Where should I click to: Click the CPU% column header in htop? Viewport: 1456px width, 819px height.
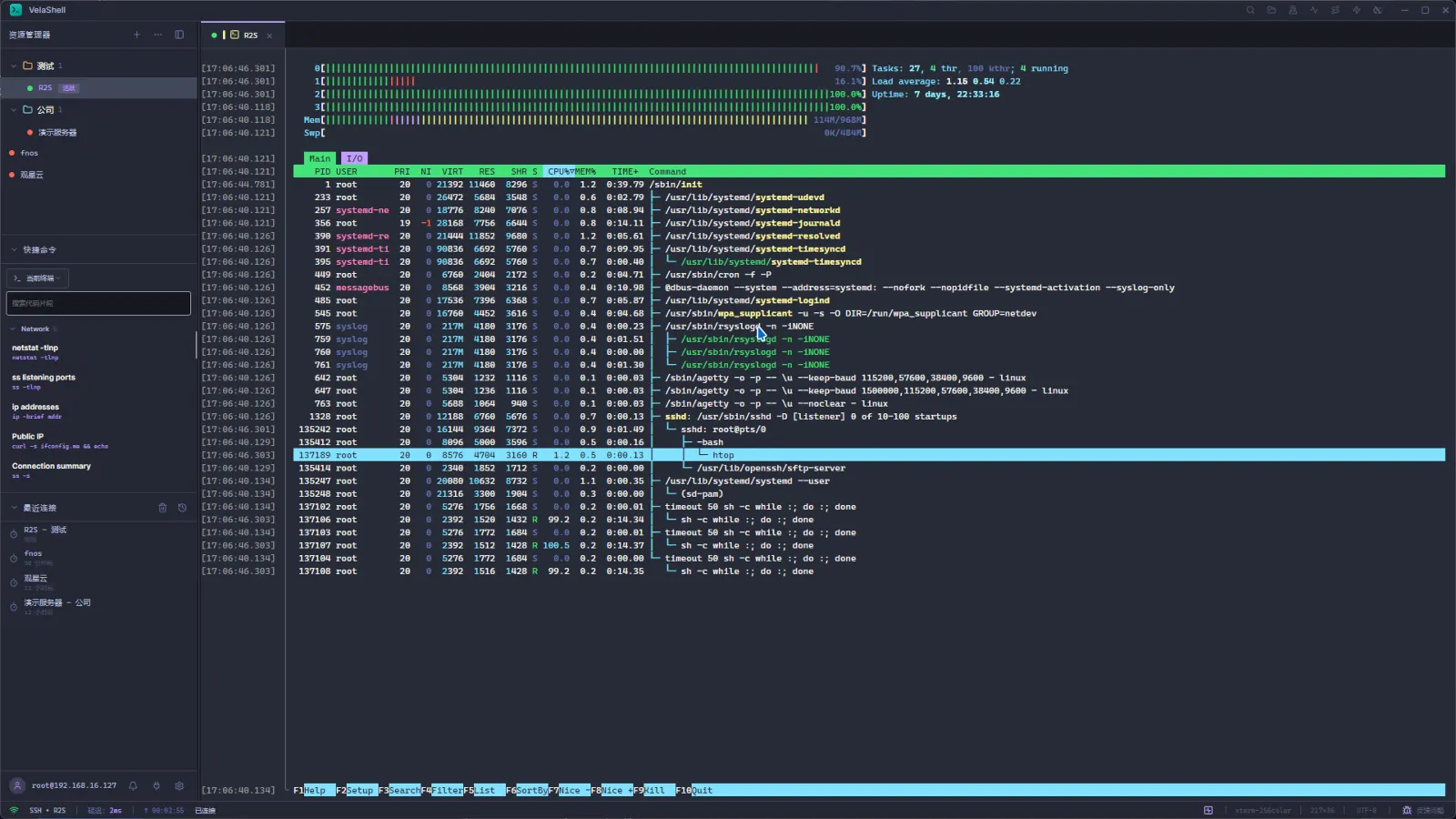click(559, 171)
